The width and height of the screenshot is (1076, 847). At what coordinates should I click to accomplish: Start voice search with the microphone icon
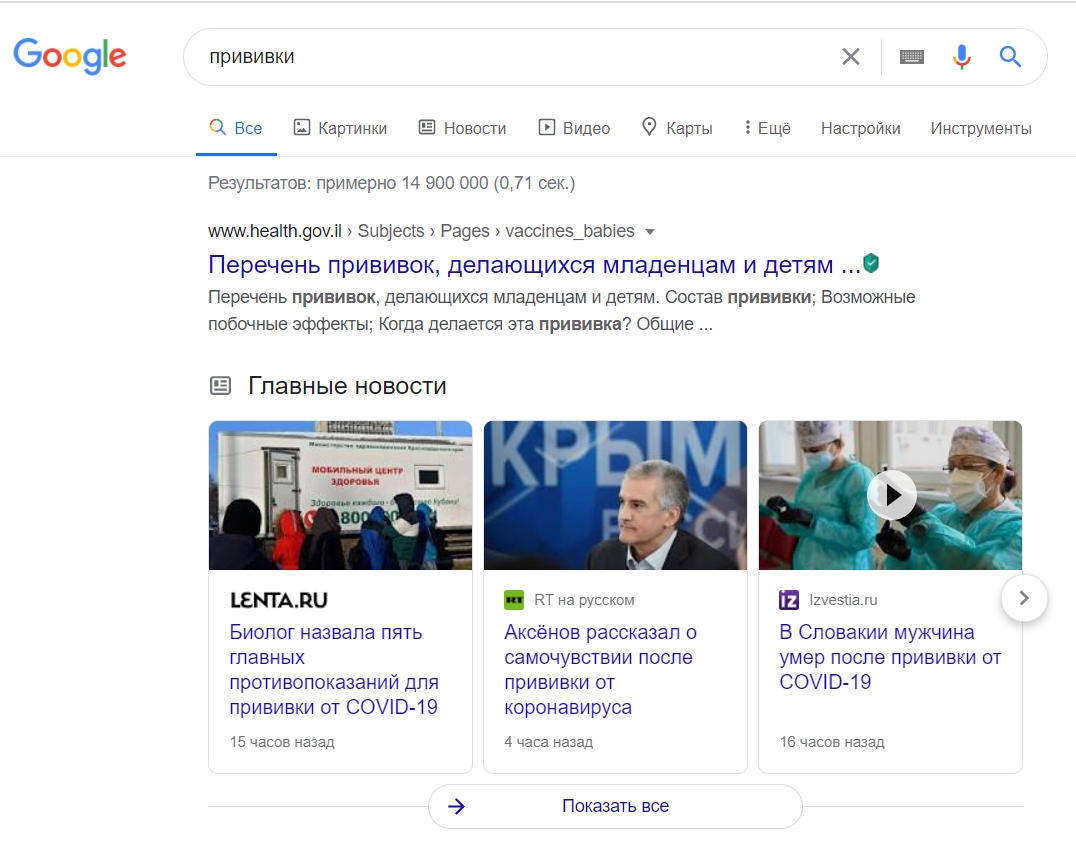point(961,57)
